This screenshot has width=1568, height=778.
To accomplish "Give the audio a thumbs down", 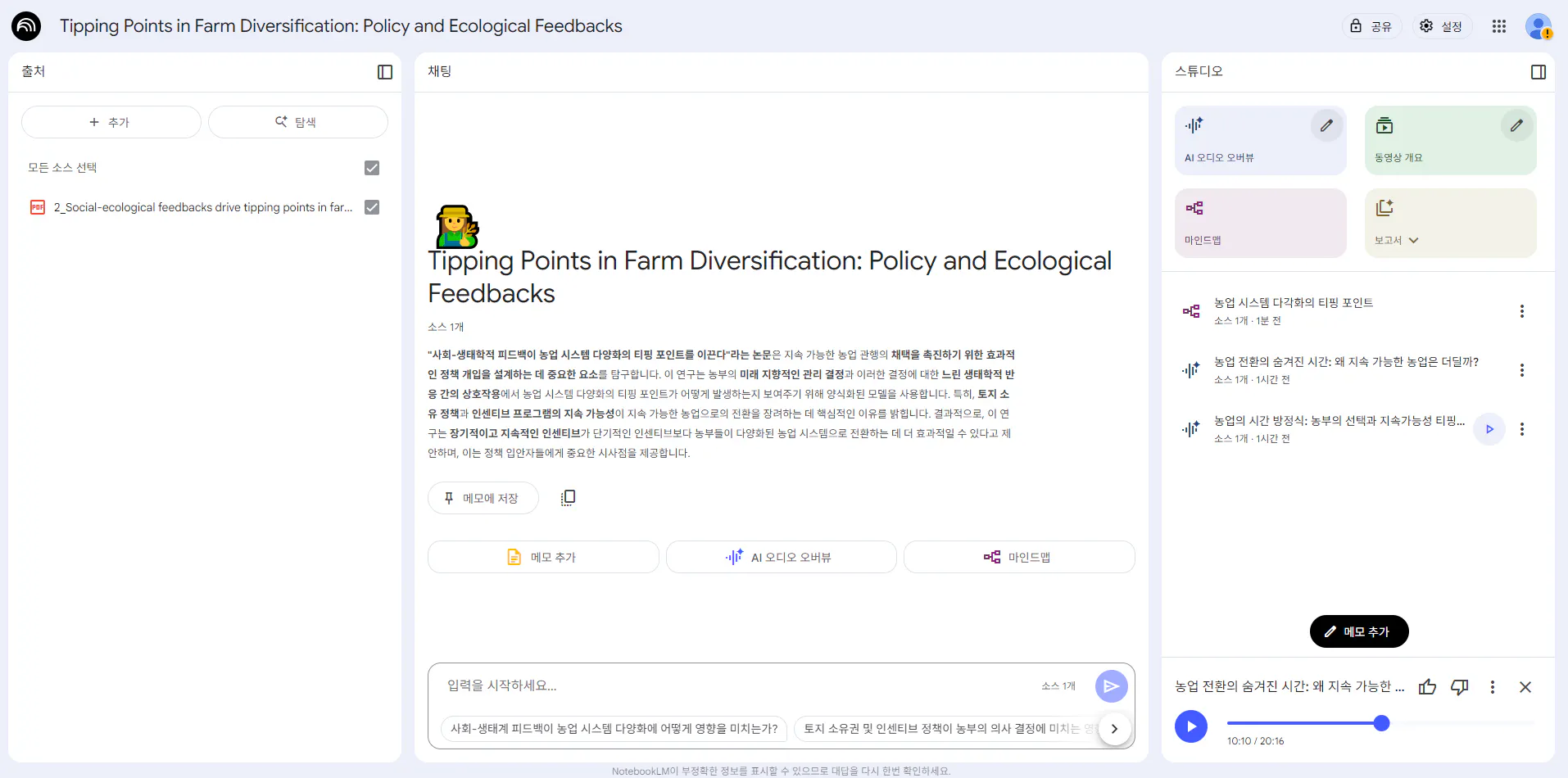I will 1459,687.
